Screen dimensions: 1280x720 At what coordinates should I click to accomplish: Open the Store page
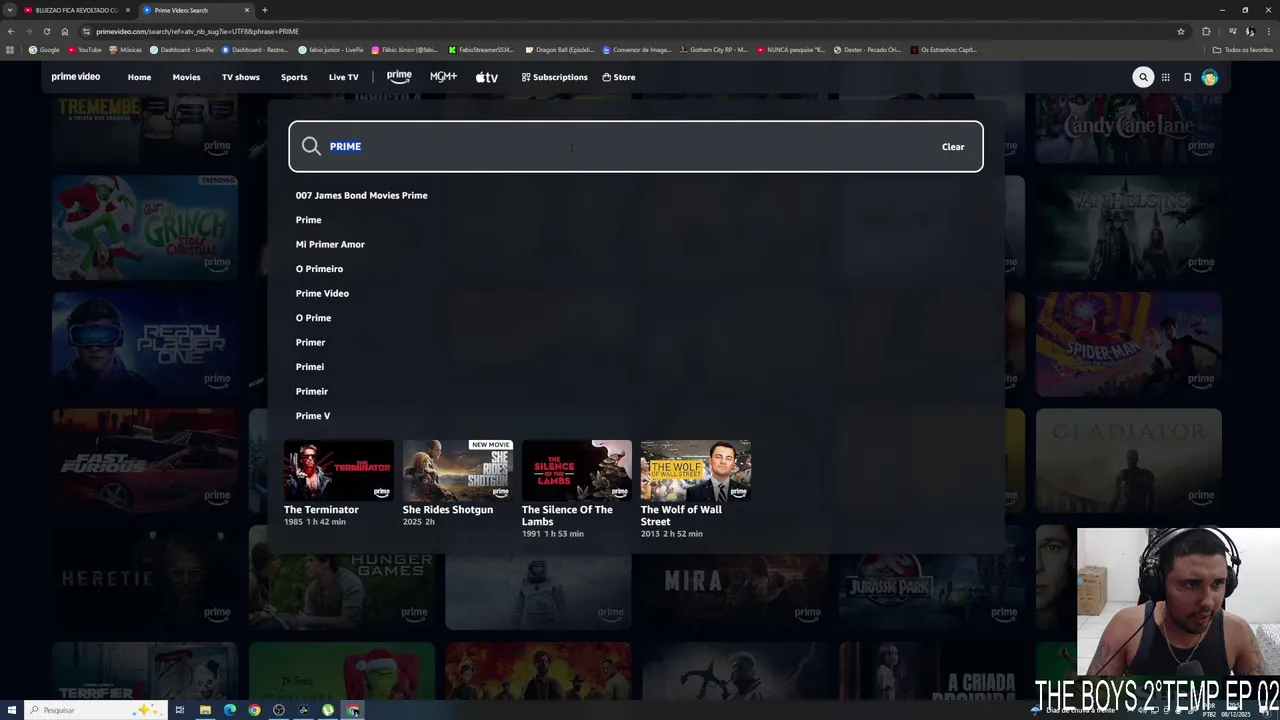tap(619, 77)
